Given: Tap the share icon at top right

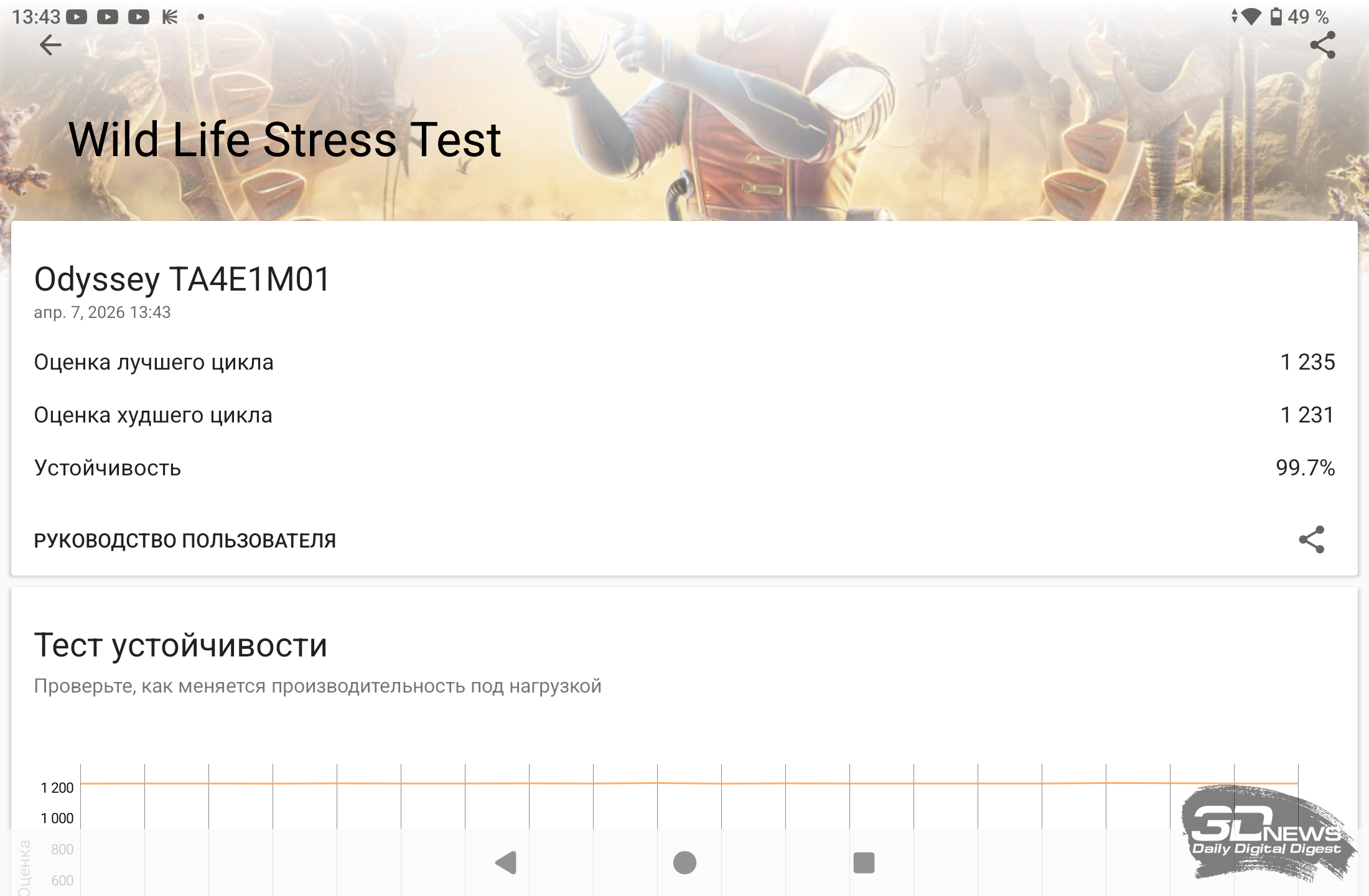Looking at the screenshot, I should pos(1322,45).
